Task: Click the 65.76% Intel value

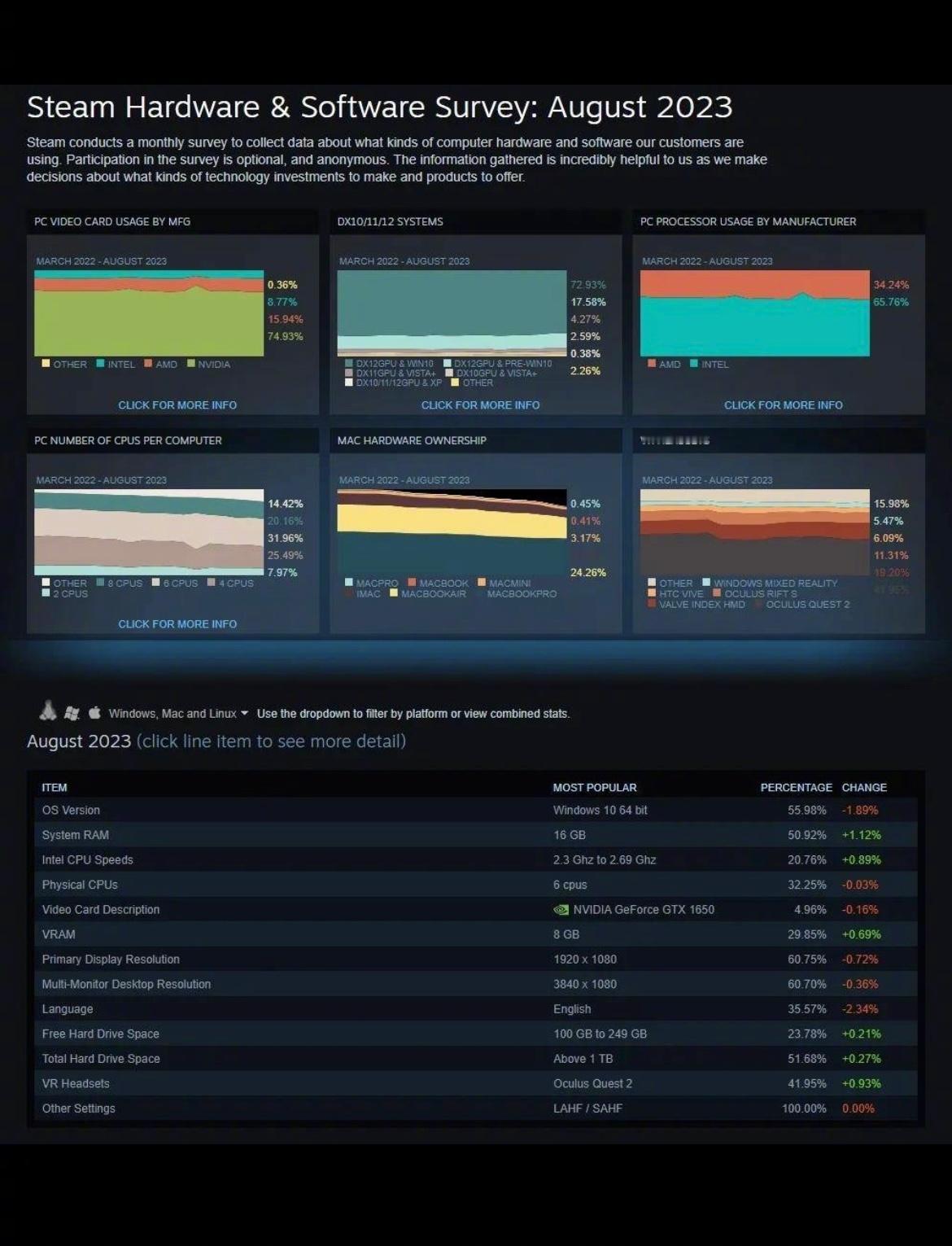Action: [x=891, y=302]
